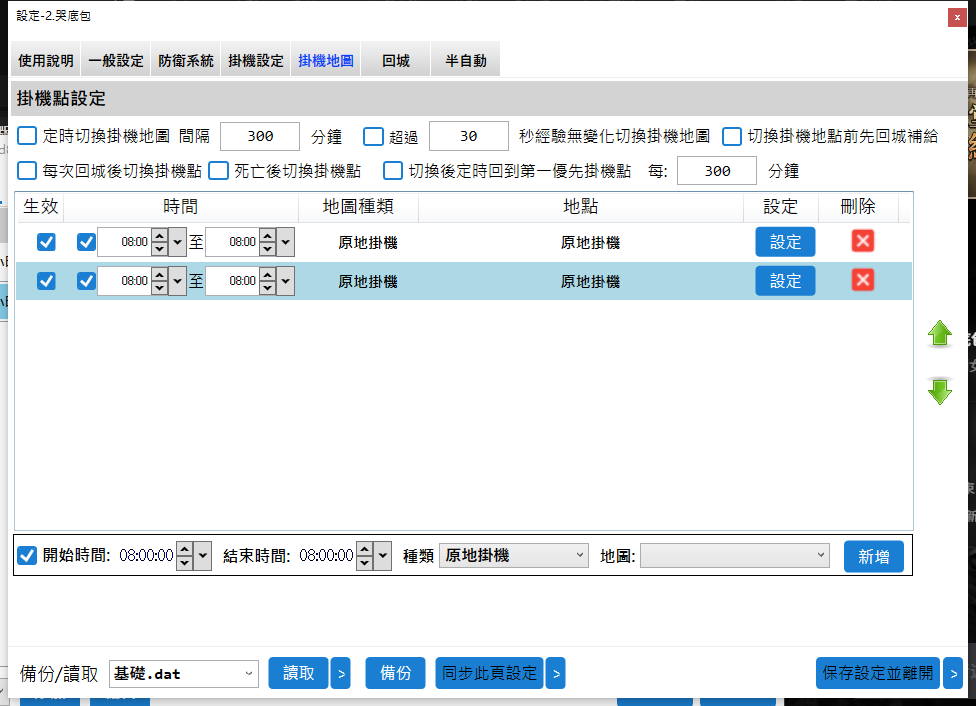This screenshot has width=976, height=706.
Task: Delete the first row with red X
Action: click(863, 242)
